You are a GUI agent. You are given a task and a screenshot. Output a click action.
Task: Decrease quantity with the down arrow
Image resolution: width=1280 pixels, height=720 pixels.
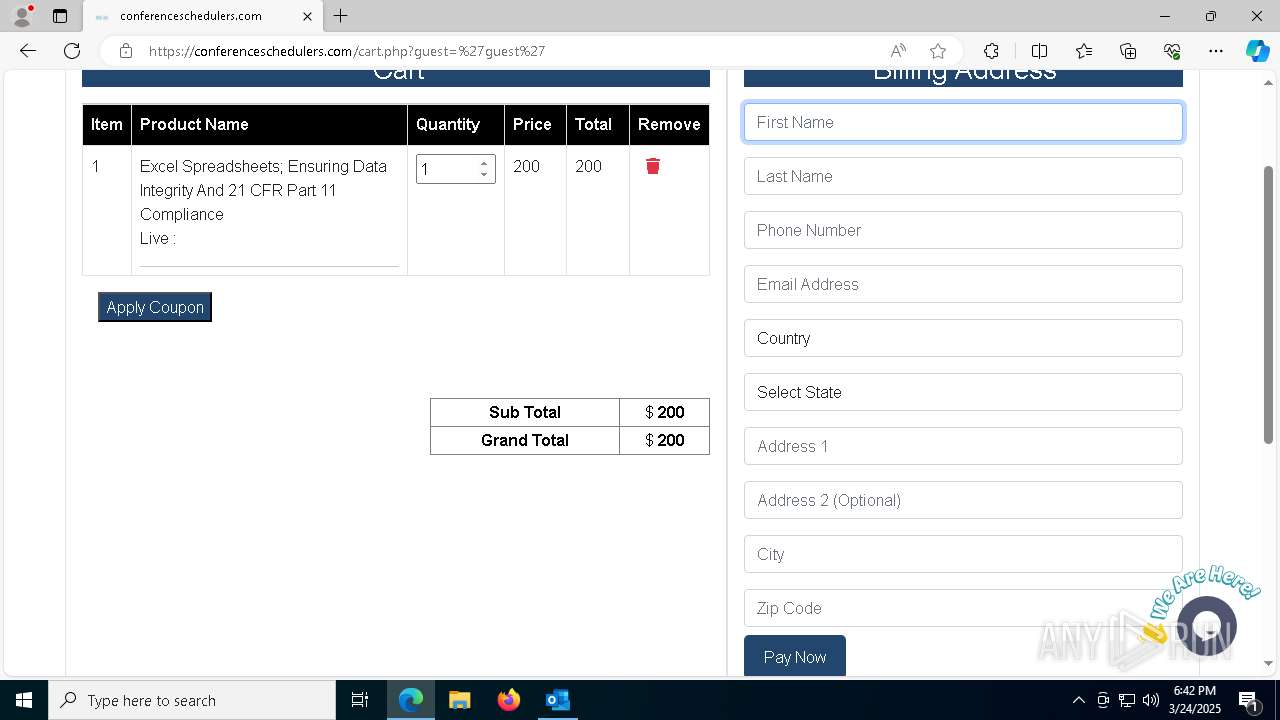[x=484, y=174]
